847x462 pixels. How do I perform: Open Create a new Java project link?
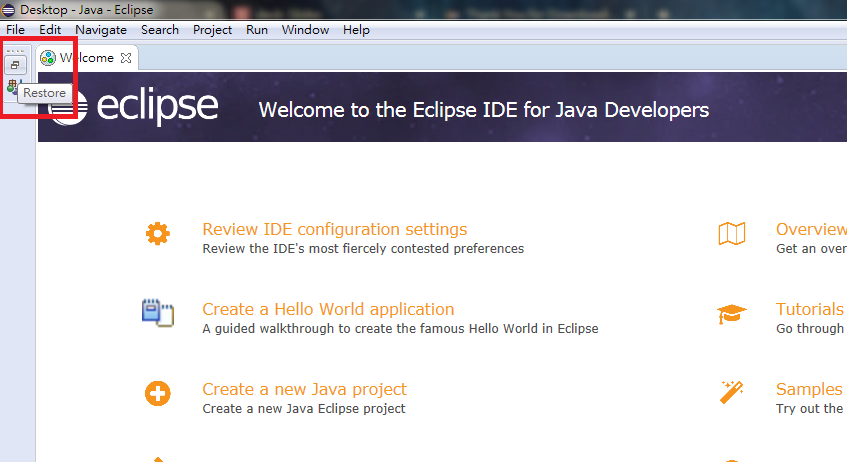(304, 389)
